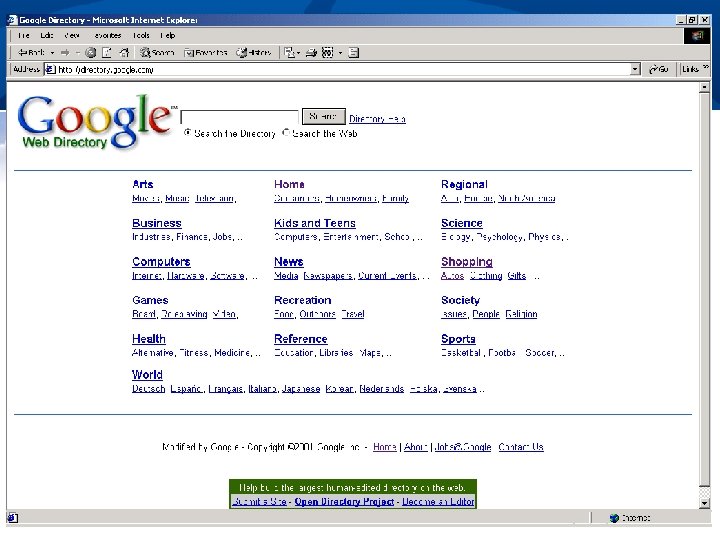Open the Forward button history dropdown arrow
The height and width of the screenshot is (540, 720).
click(x=77, y=53)
